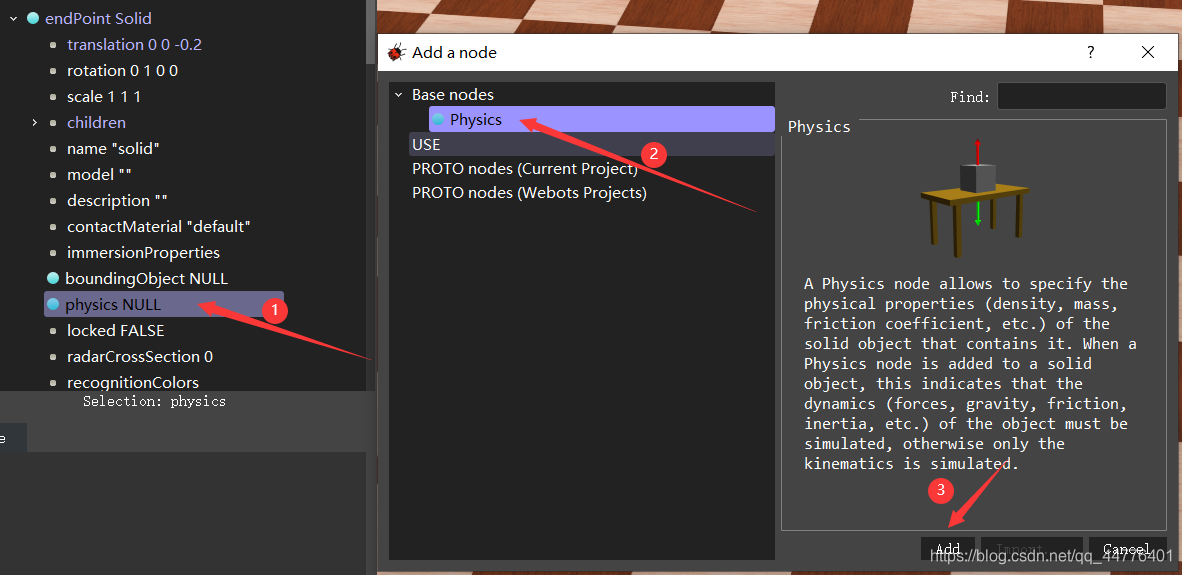
Task: Select PROTO nodes (Current Project)
Action: (525, 169)
